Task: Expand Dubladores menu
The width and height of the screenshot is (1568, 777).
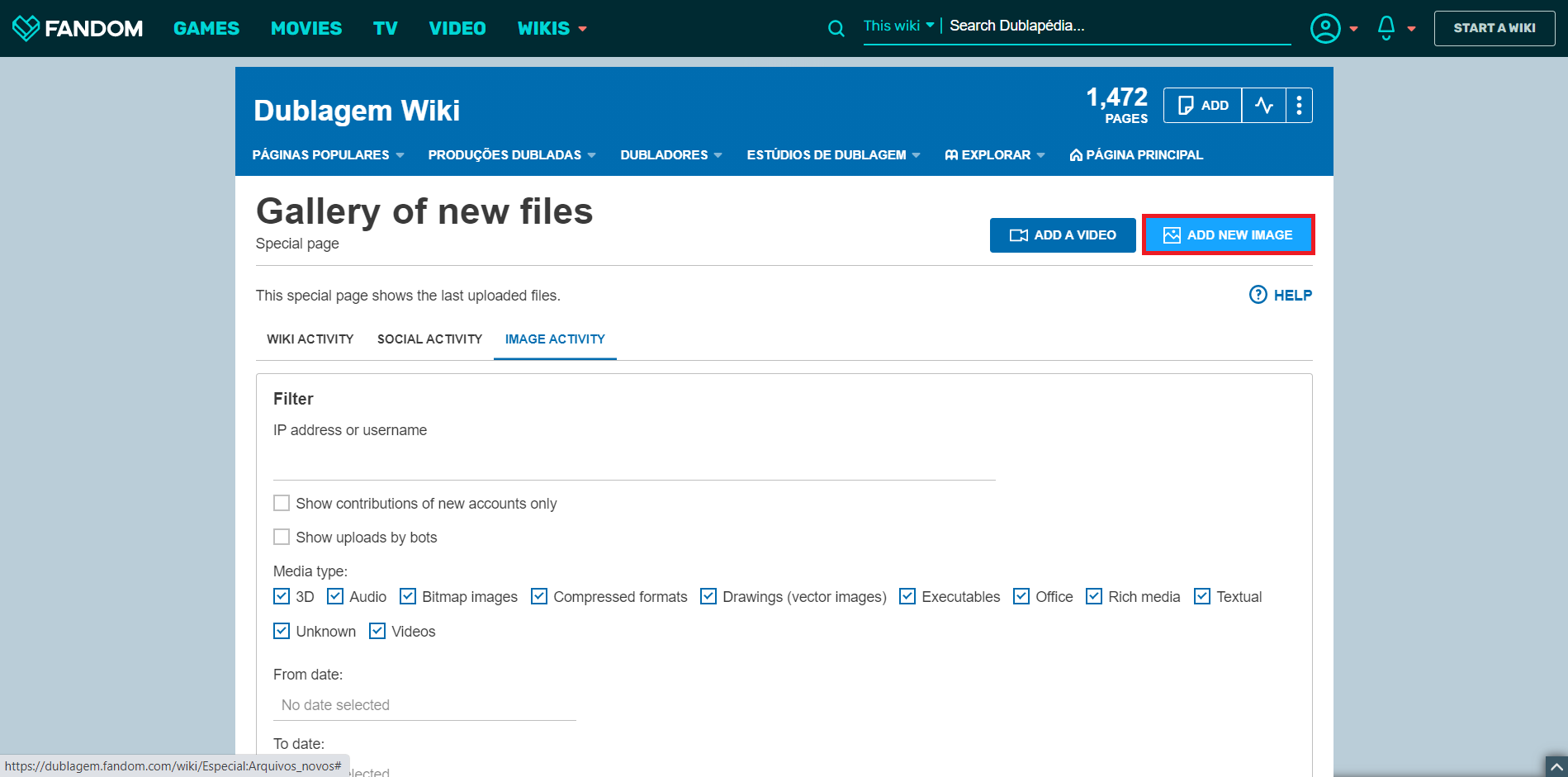Action: click(x=671, y=155)
